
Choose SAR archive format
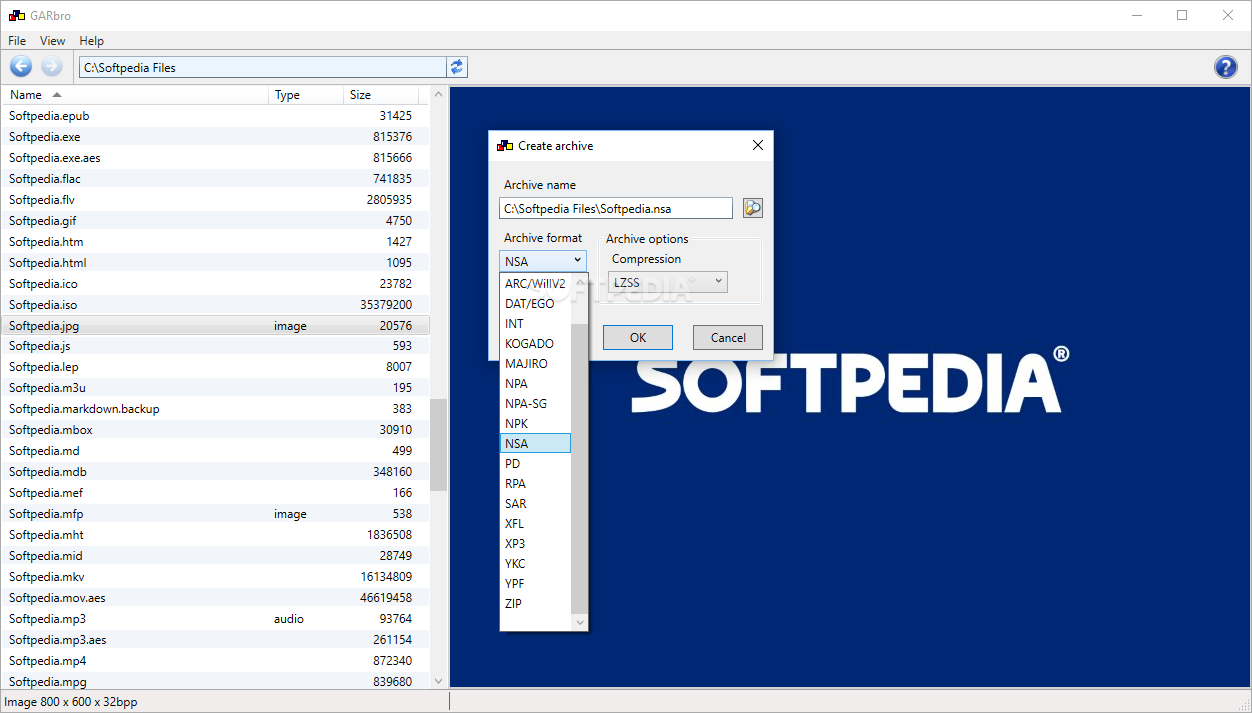(535, 503)
